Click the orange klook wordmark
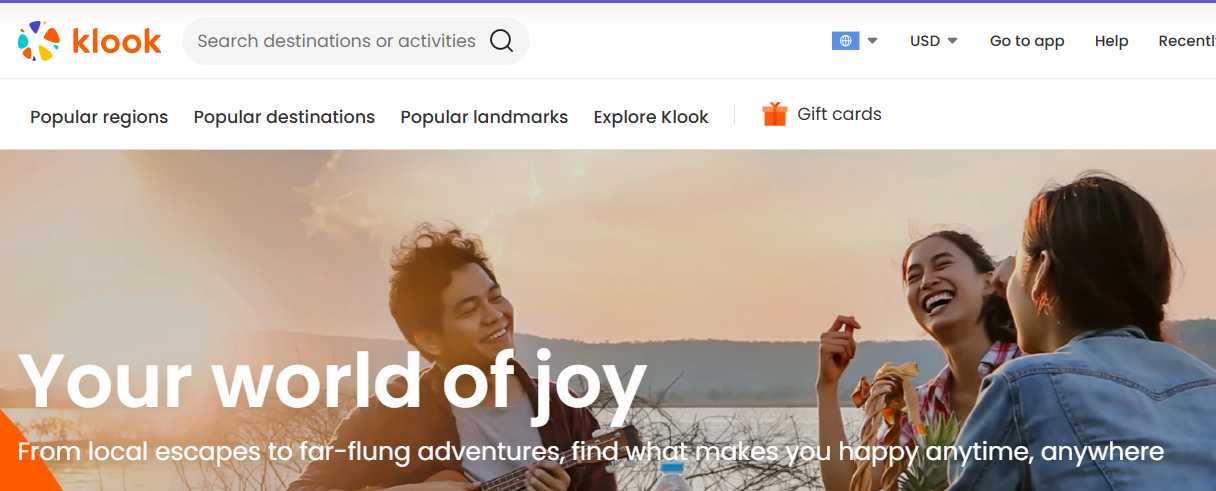1216x491 pixels. click(x=117, y=41)
